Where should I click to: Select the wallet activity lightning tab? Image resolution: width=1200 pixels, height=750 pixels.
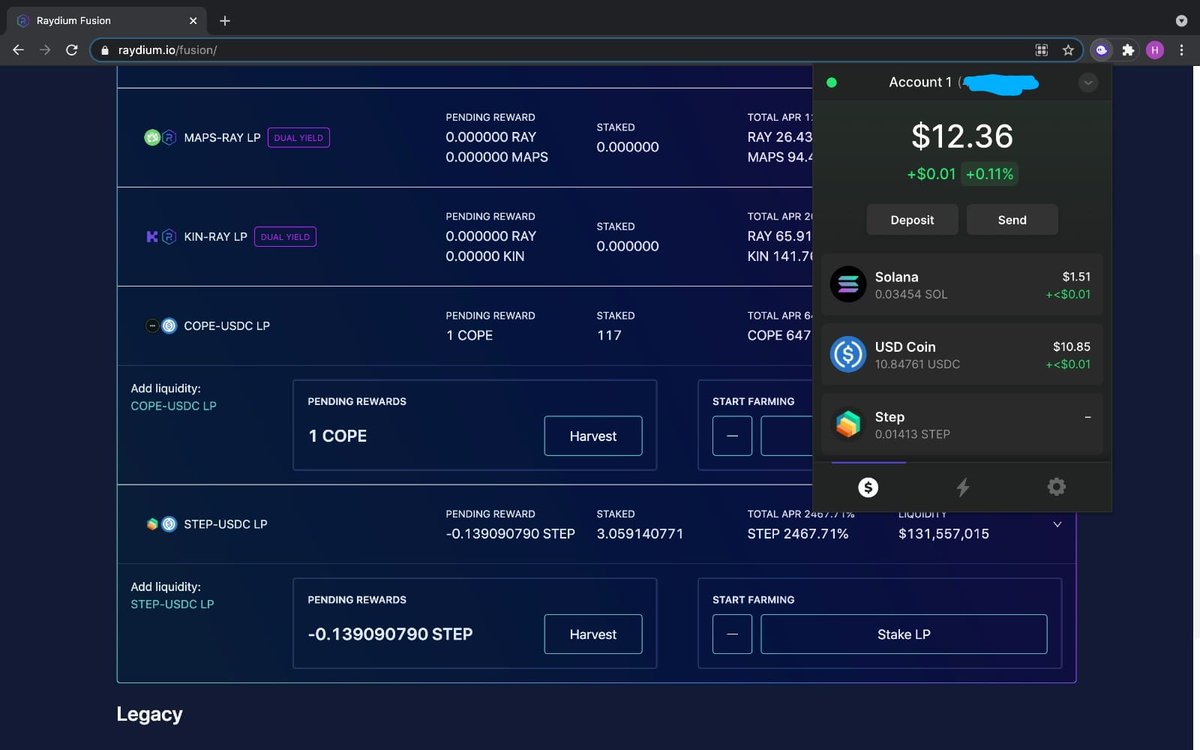(x=962, y=487)
